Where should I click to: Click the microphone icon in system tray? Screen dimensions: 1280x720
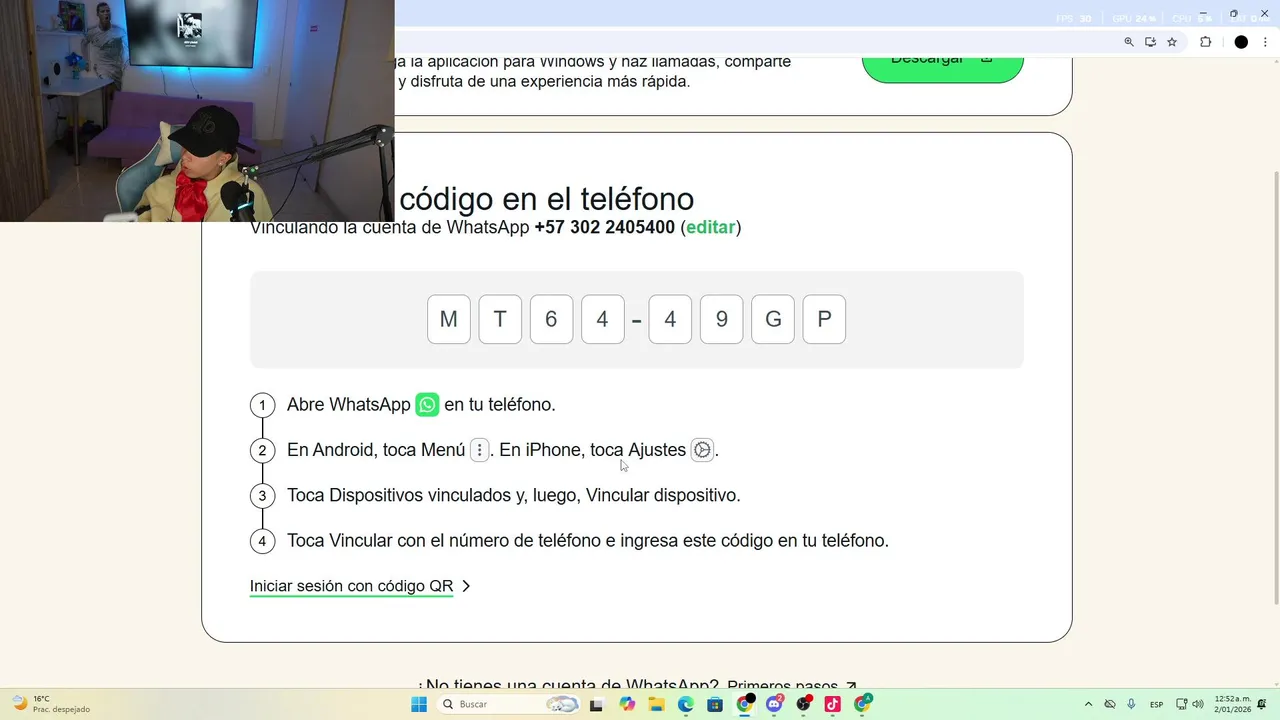[x=1131, y=704]
